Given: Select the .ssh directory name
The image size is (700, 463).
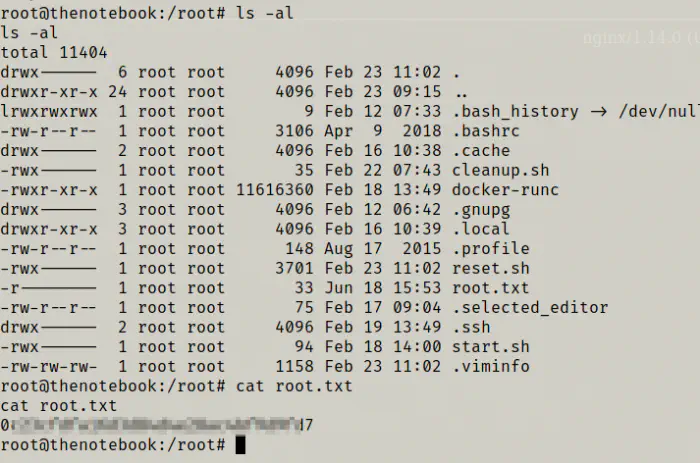Looking at the screenshot, I should tap(471, 327).
